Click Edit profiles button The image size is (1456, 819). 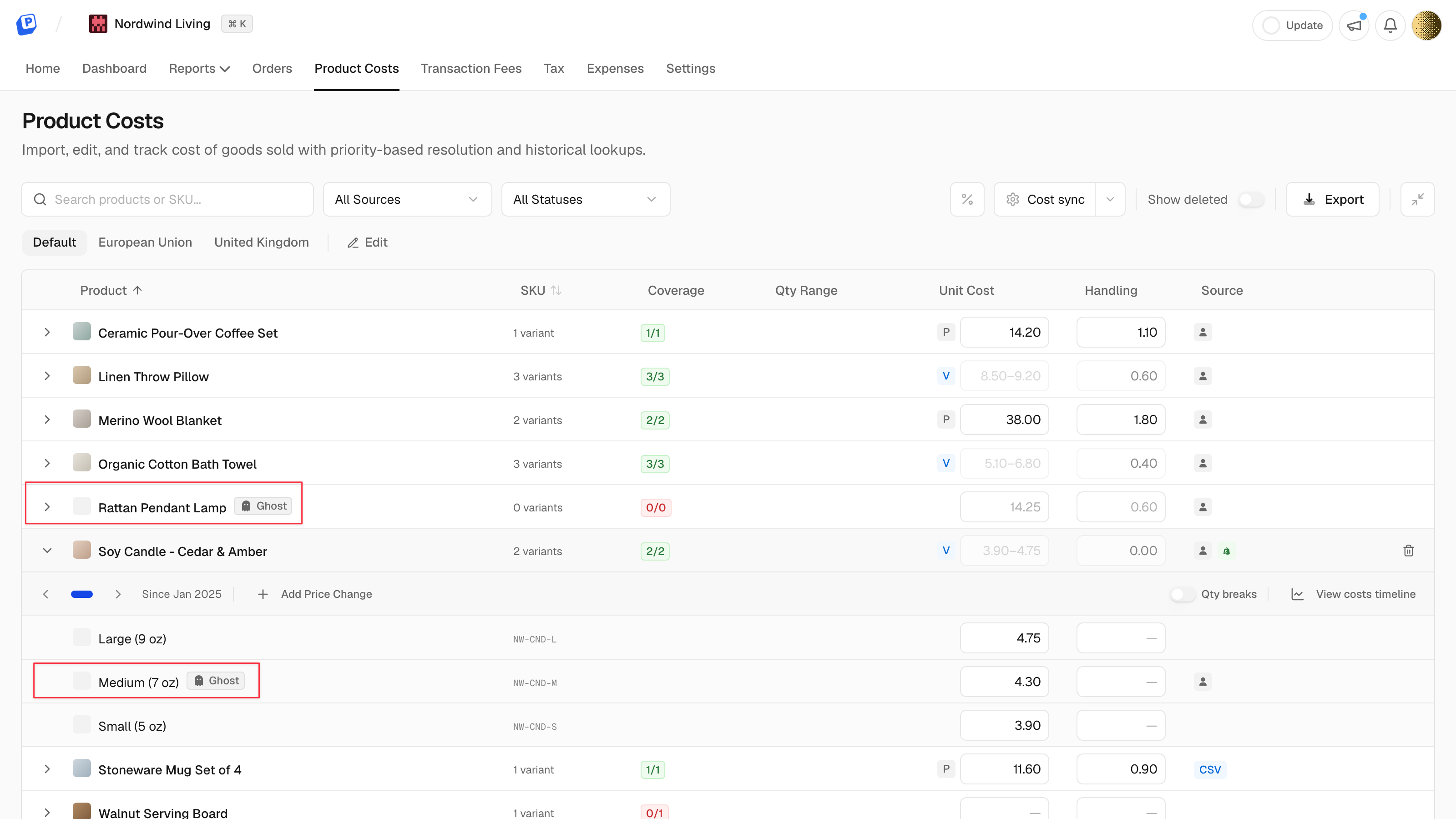pyautogui.click(x=367, y=243)
